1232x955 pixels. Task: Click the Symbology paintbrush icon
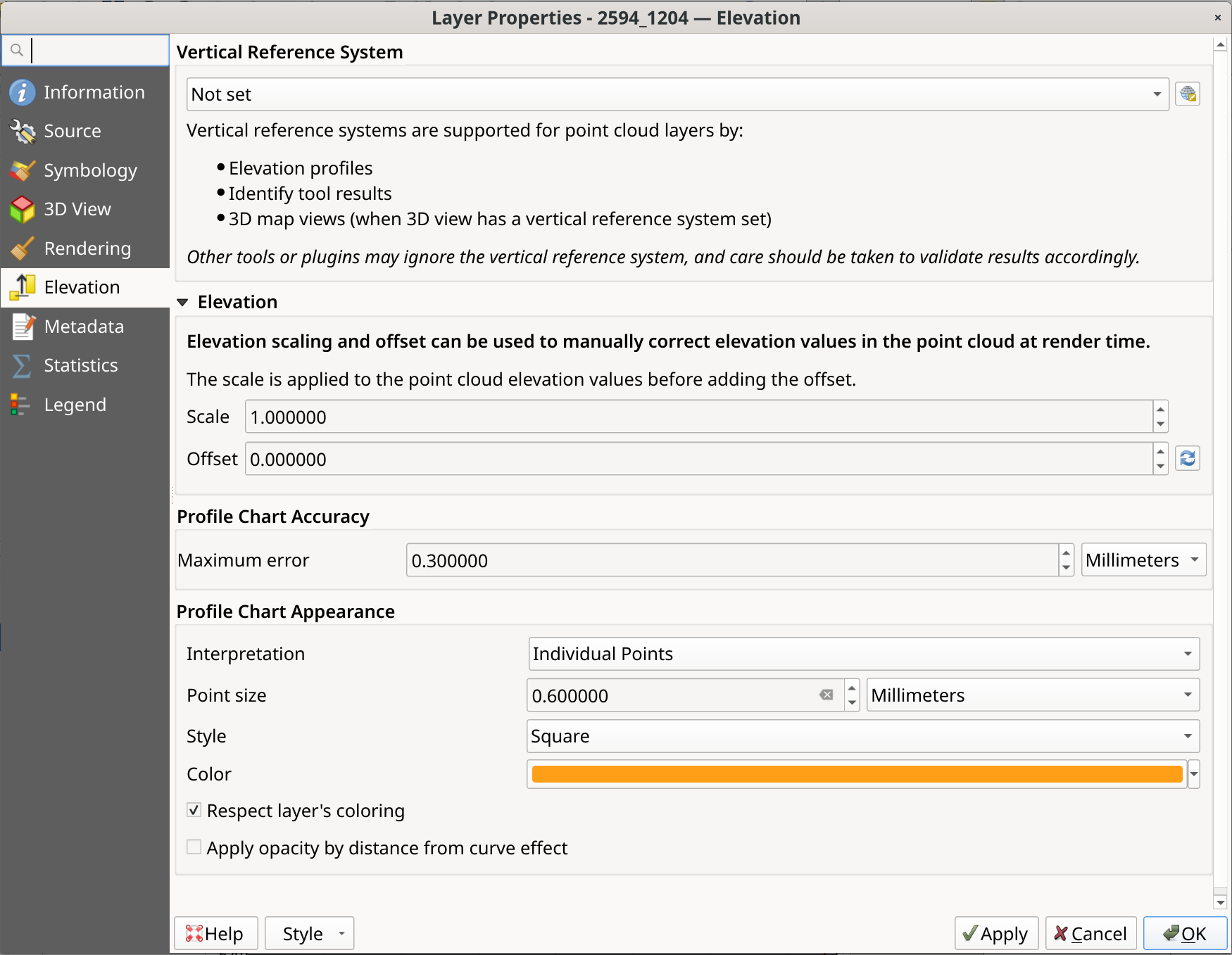22,170
